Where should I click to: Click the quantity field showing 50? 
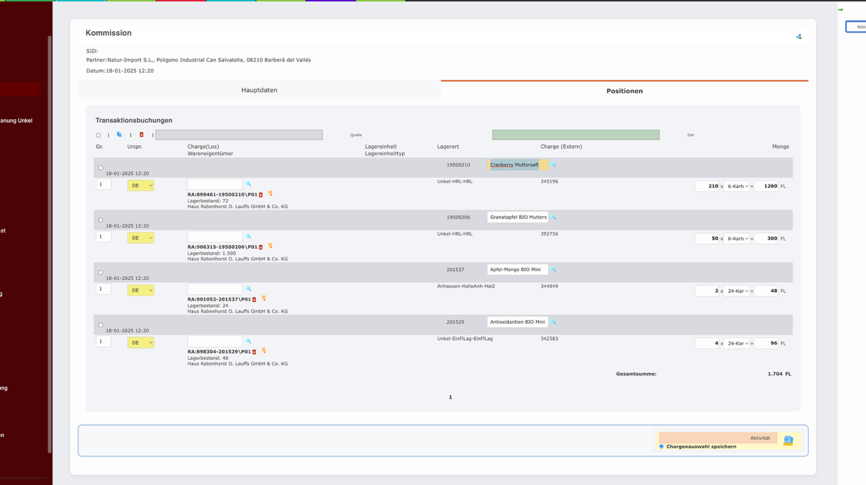coord(707,238)
